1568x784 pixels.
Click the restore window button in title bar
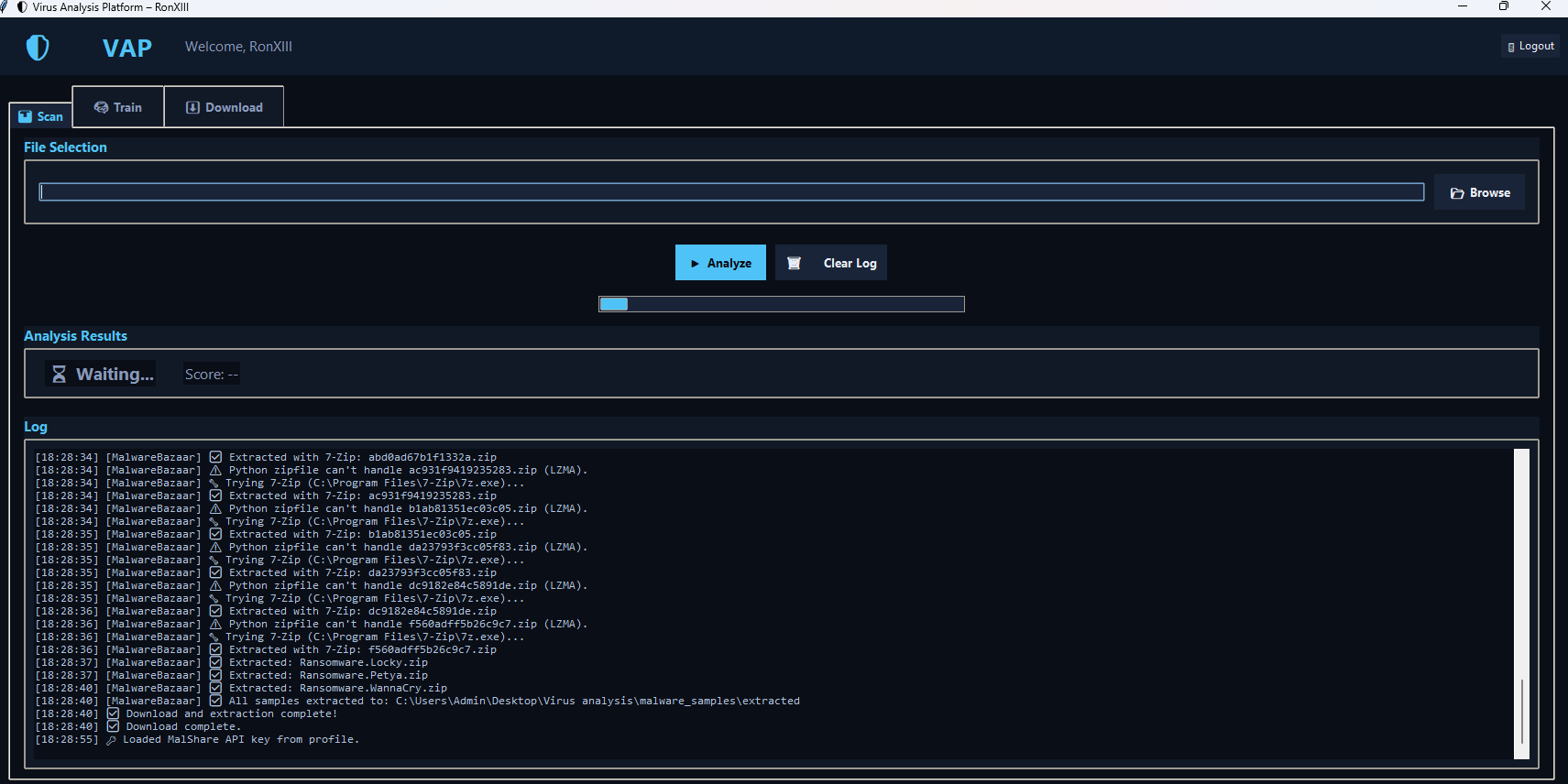pos(1504,6)
